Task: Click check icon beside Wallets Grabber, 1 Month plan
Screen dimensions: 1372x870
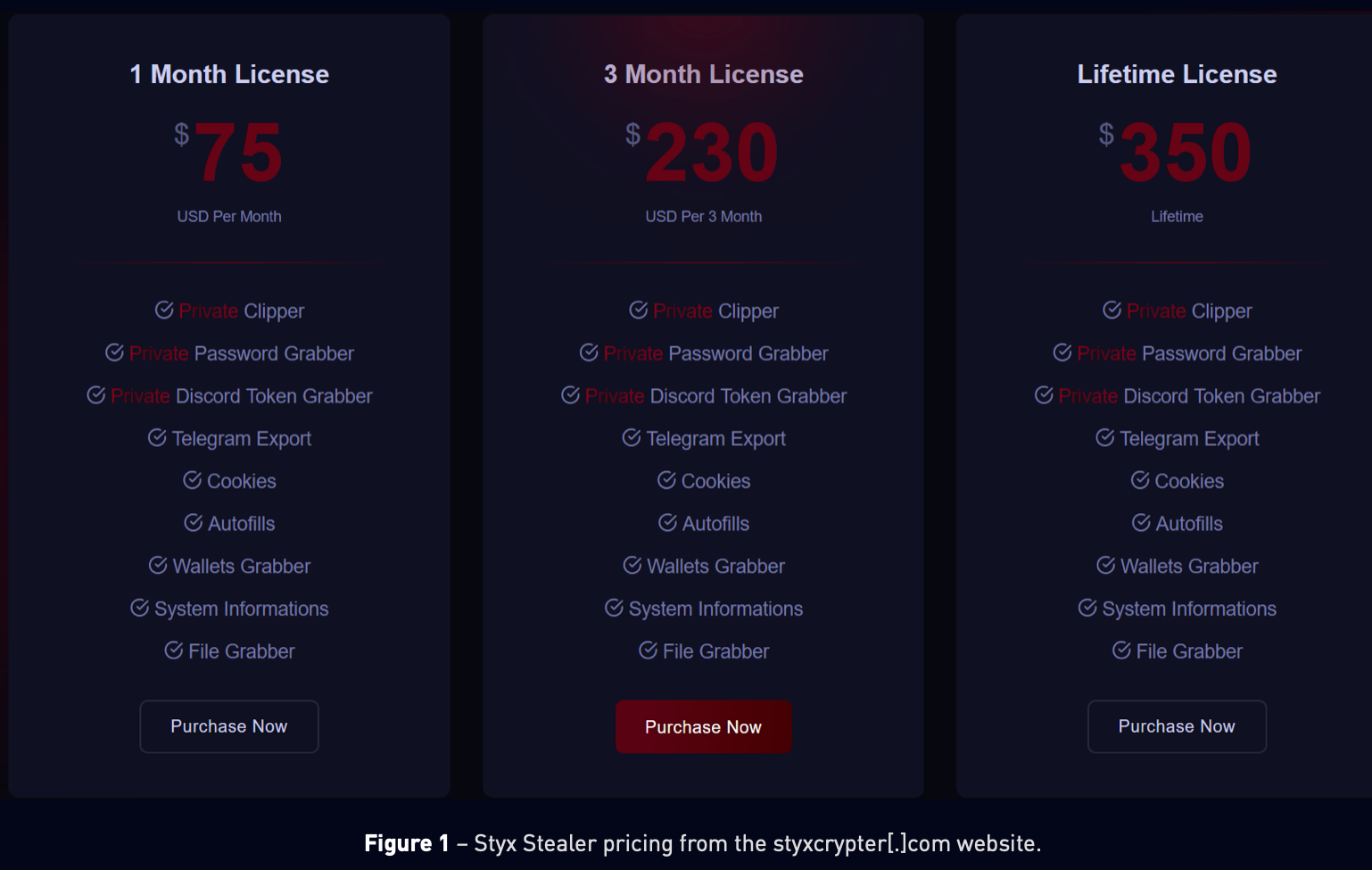Action: tap(158, 565)
